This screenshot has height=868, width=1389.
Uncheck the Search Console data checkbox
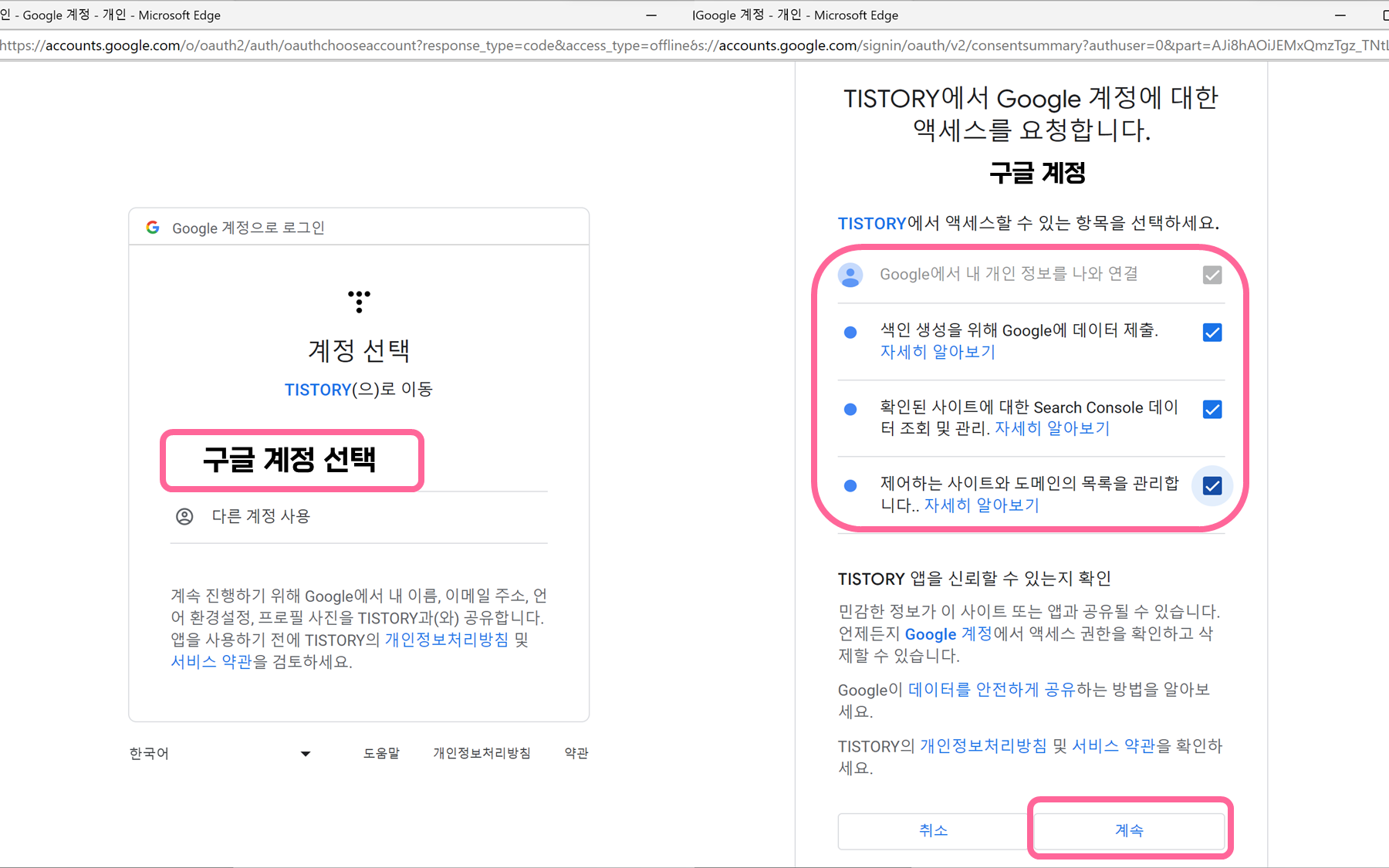pyautogui.click(x=1212, y=409)
